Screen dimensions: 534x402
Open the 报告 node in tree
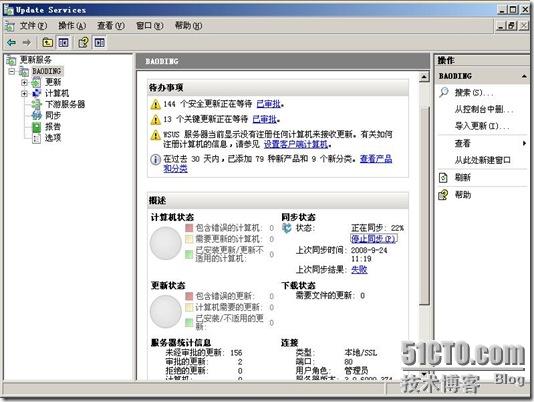(x=53, y=127)
